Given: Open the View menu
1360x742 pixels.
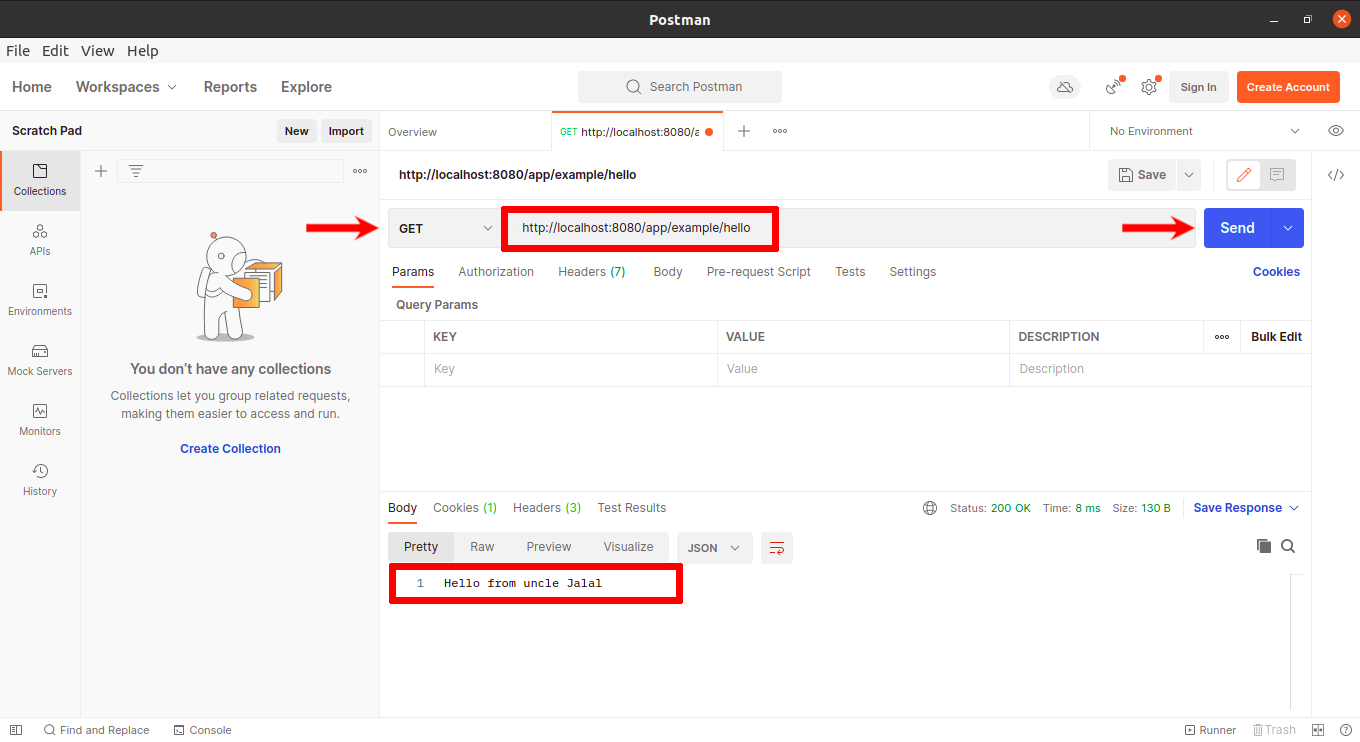Looking at the screenshot, I should 98,51.
